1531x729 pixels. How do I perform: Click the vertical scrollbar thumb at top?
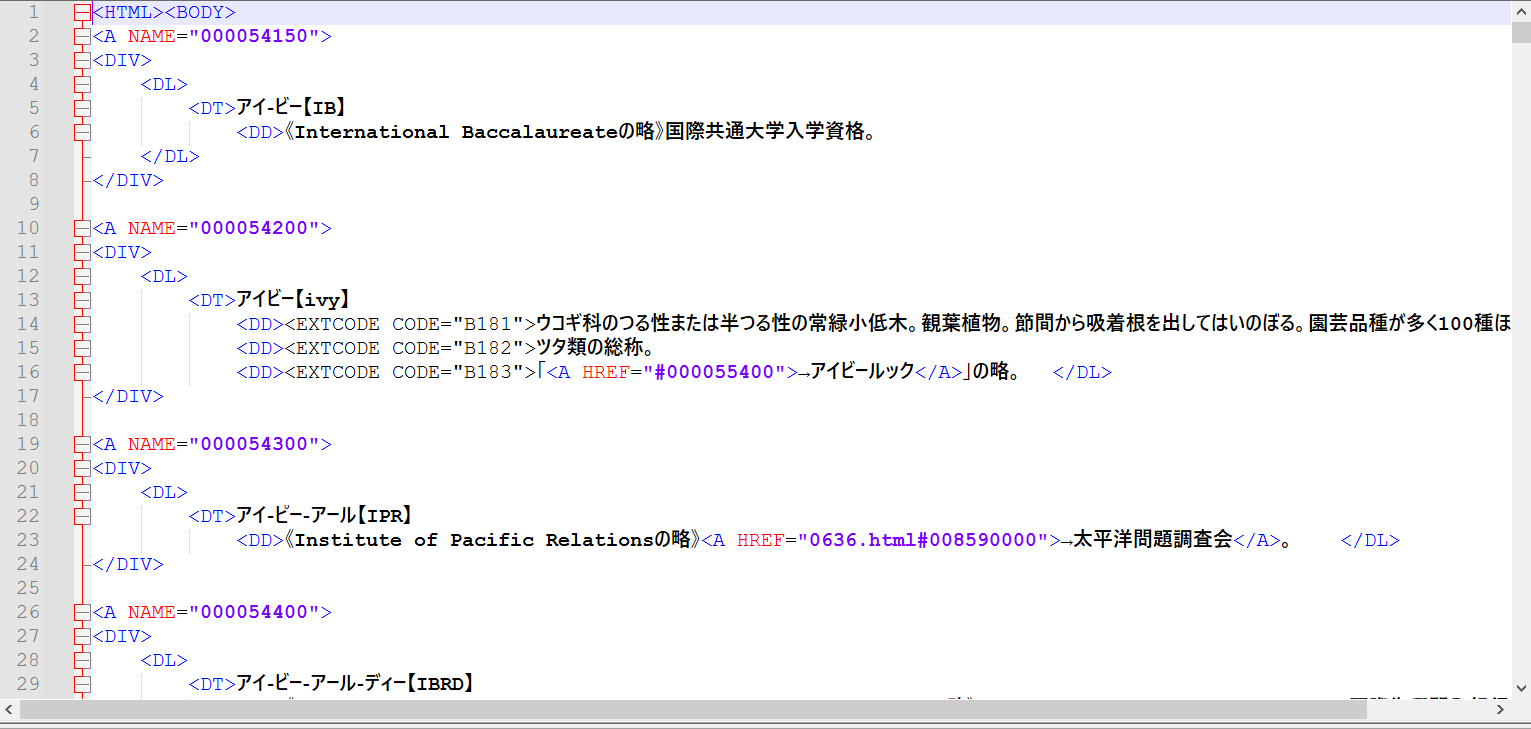(x=1520, y=33)
